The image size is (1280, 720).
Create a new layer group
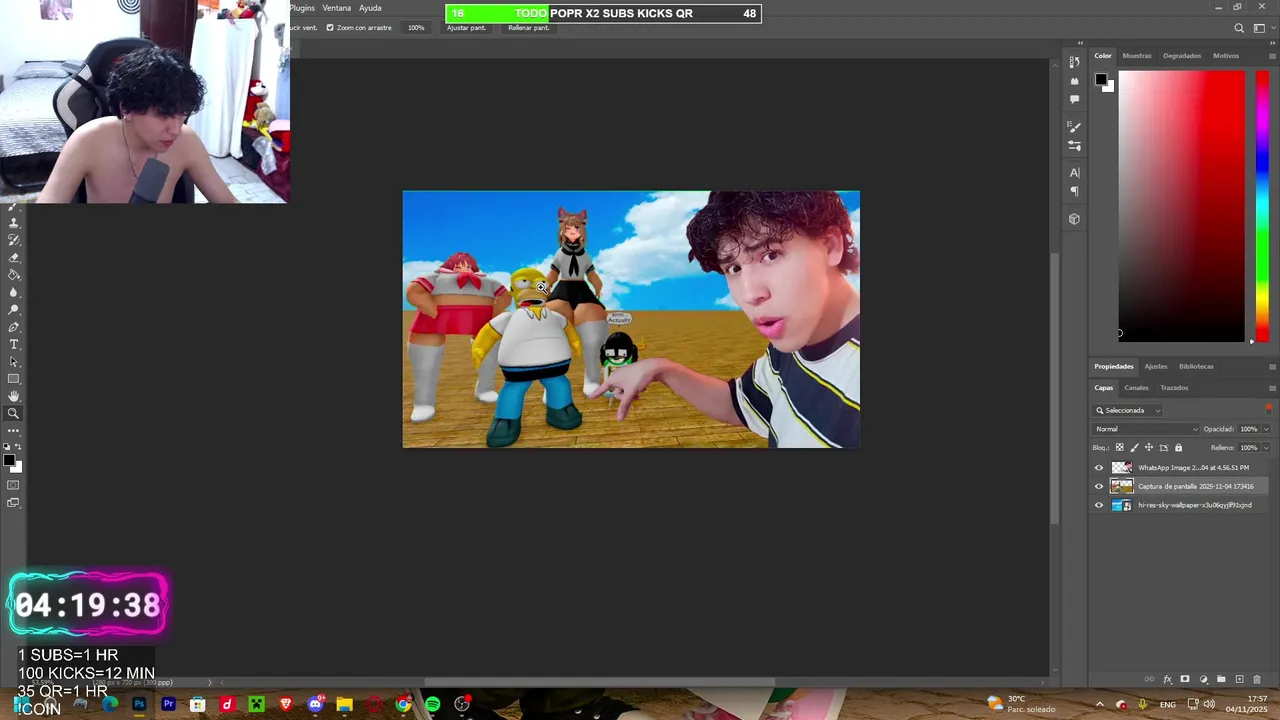(1221, 679)
